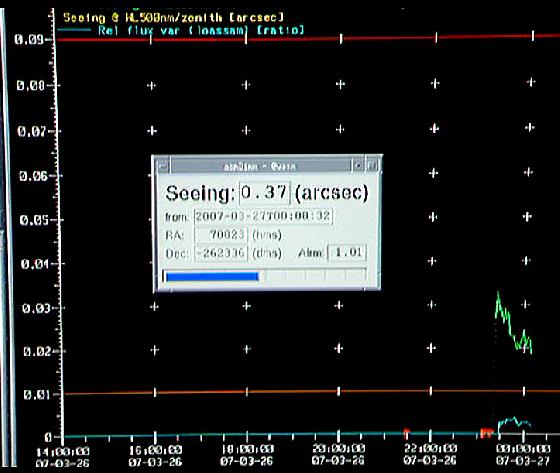Click the 00:00:00 07-03-27 time axis label
The width and height of the screenshot is (560, 473).
523,455
